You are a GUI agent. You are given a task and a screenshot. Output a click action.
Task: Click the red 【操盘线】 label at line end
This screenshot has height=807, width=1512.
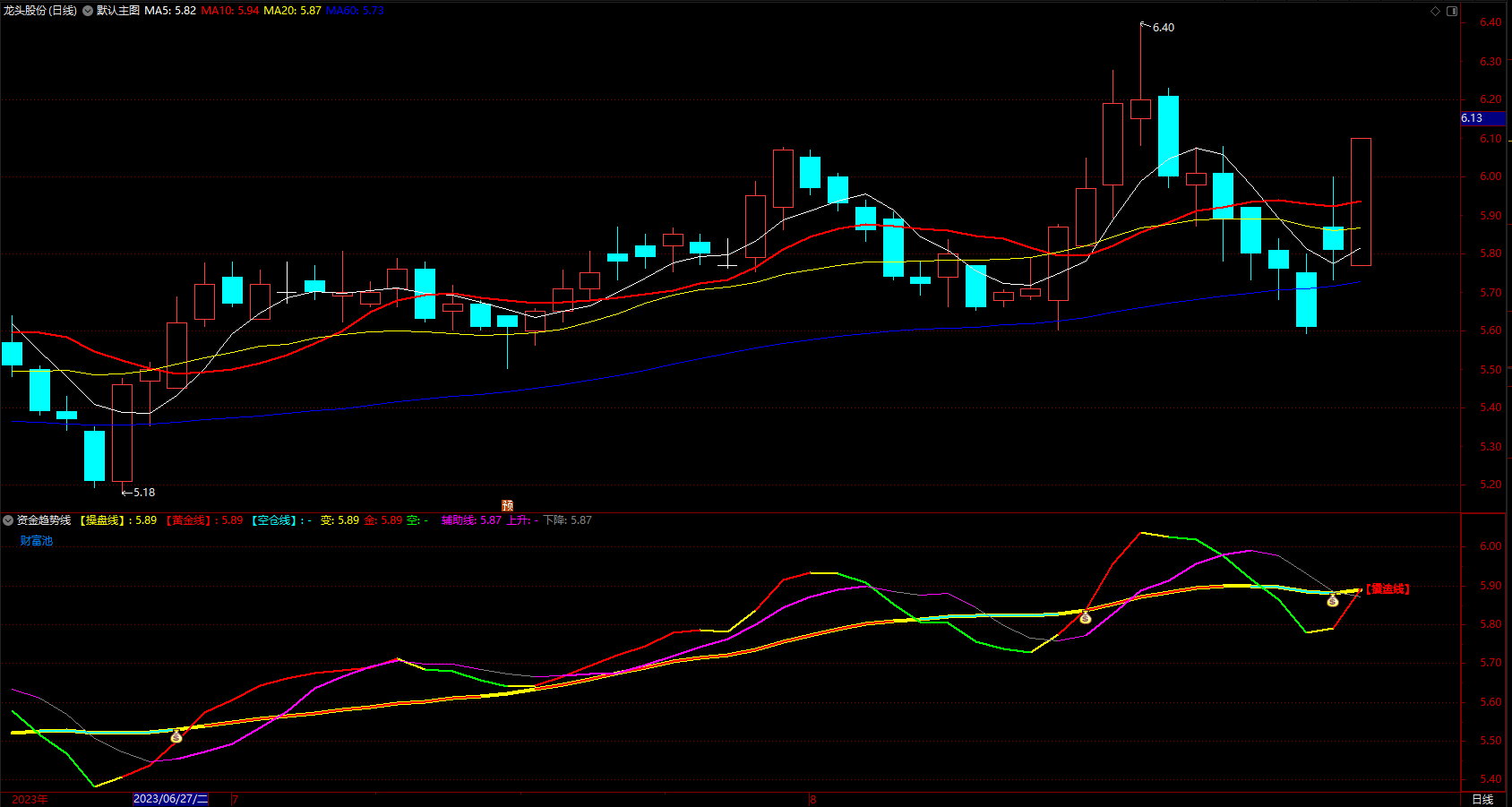click(x=1387, y=589)
